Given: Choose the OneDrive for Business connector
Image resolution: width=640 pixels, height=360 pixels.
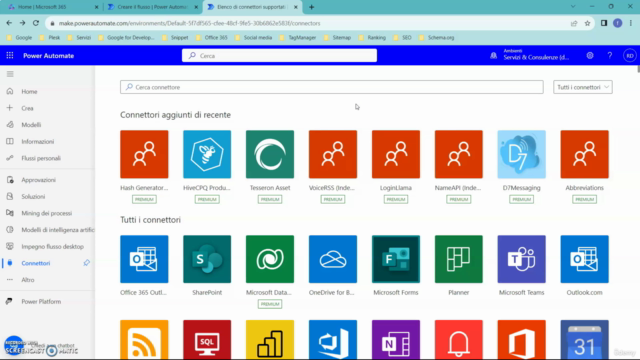Looking at the screenshot, I should (333, 259).
